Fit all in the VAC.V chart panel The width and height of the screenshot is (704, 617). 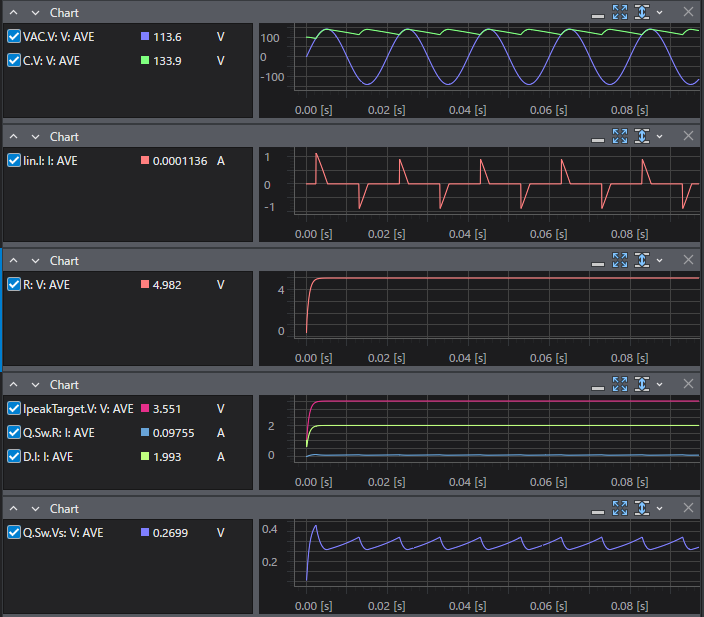tap(620, 12)
